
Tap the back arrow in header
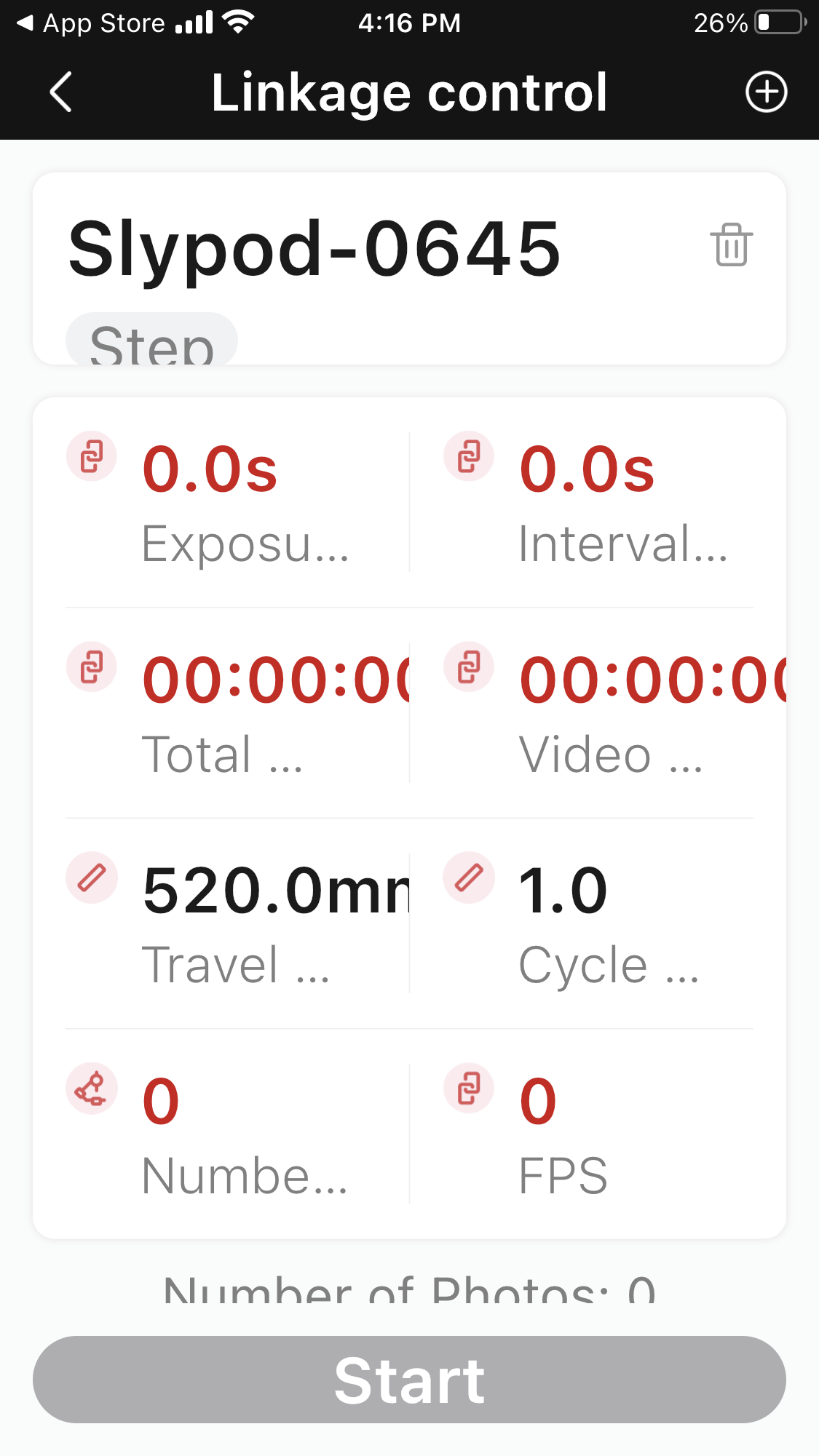click(61, 92)
